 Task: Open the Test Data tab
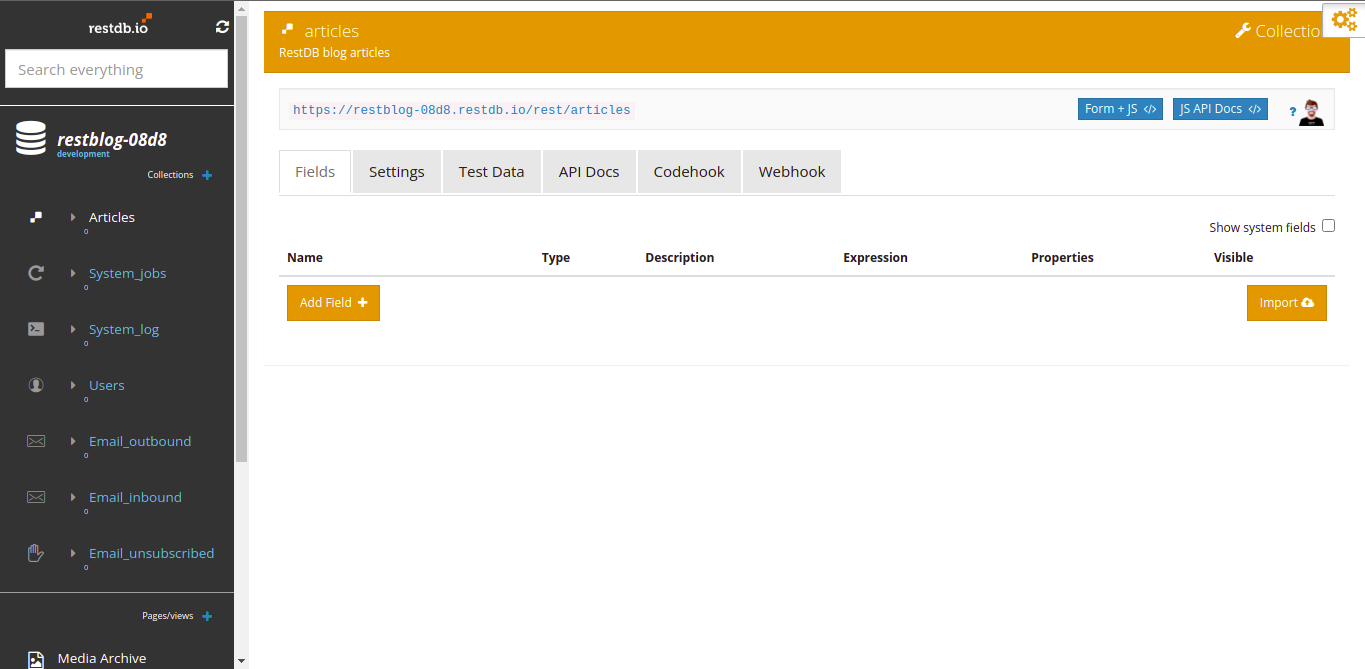click(x=491, y=171)
